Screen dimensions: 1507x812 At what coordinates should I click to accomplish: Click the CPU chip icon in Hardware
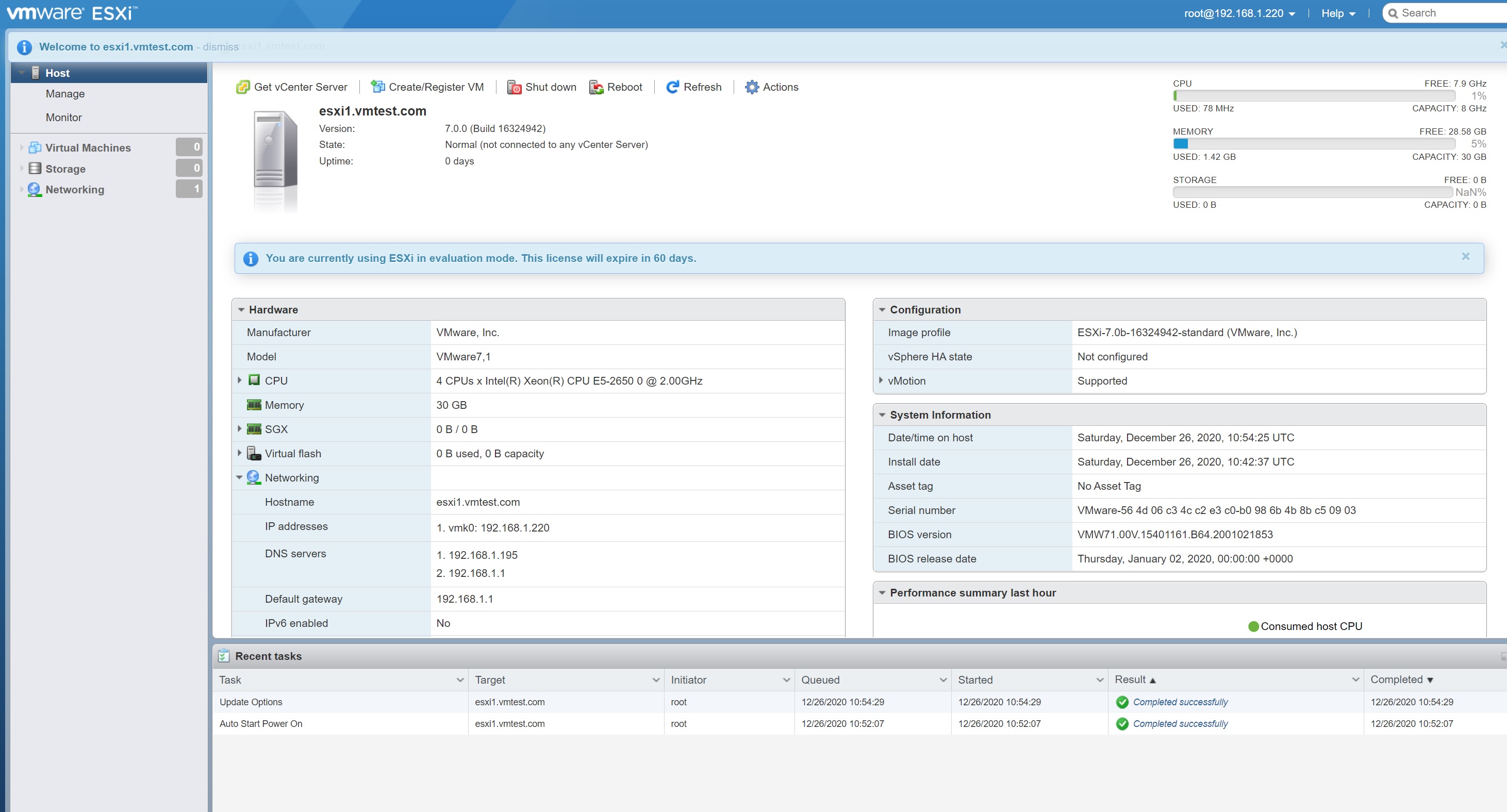tap(254, 380)
